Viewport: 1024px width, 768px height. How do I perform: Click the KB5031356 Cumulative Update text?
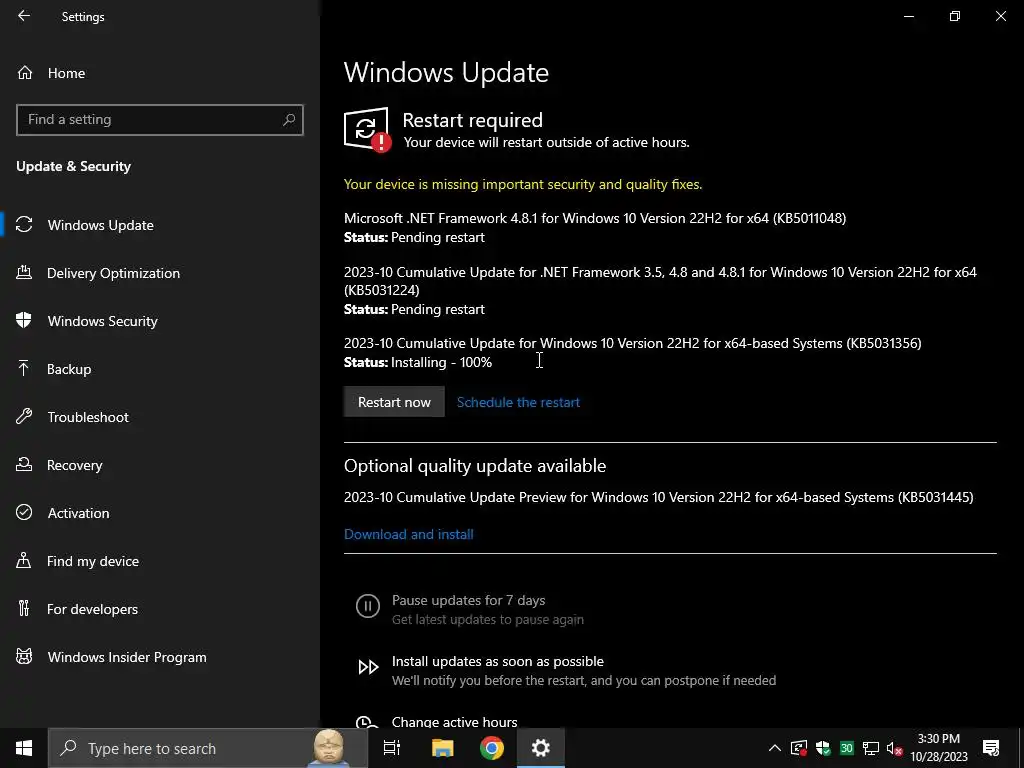tap(633, 343)
